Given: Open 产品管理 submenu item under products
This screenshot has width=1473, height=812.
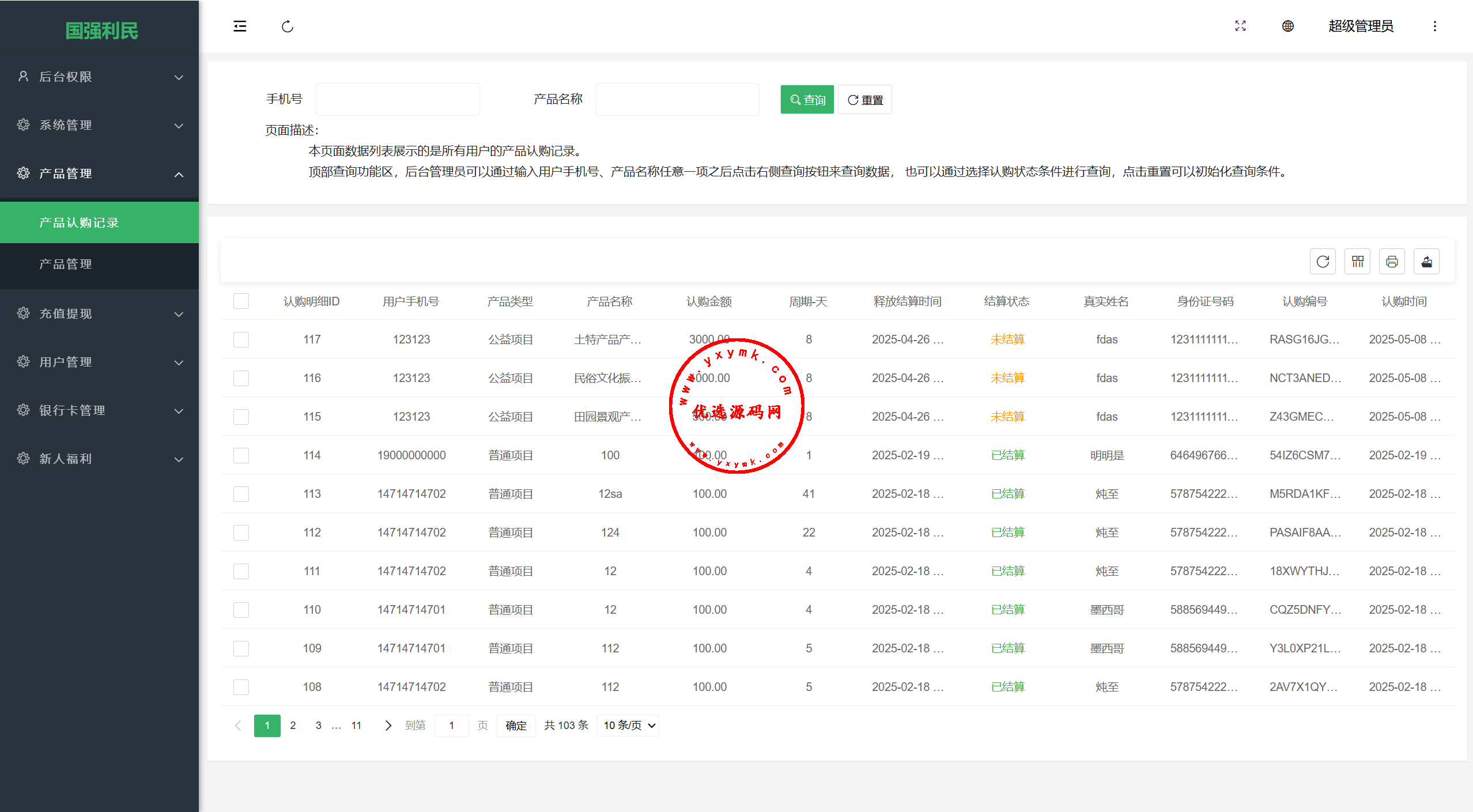Looking at the screenshot, I should coord(99,264).
